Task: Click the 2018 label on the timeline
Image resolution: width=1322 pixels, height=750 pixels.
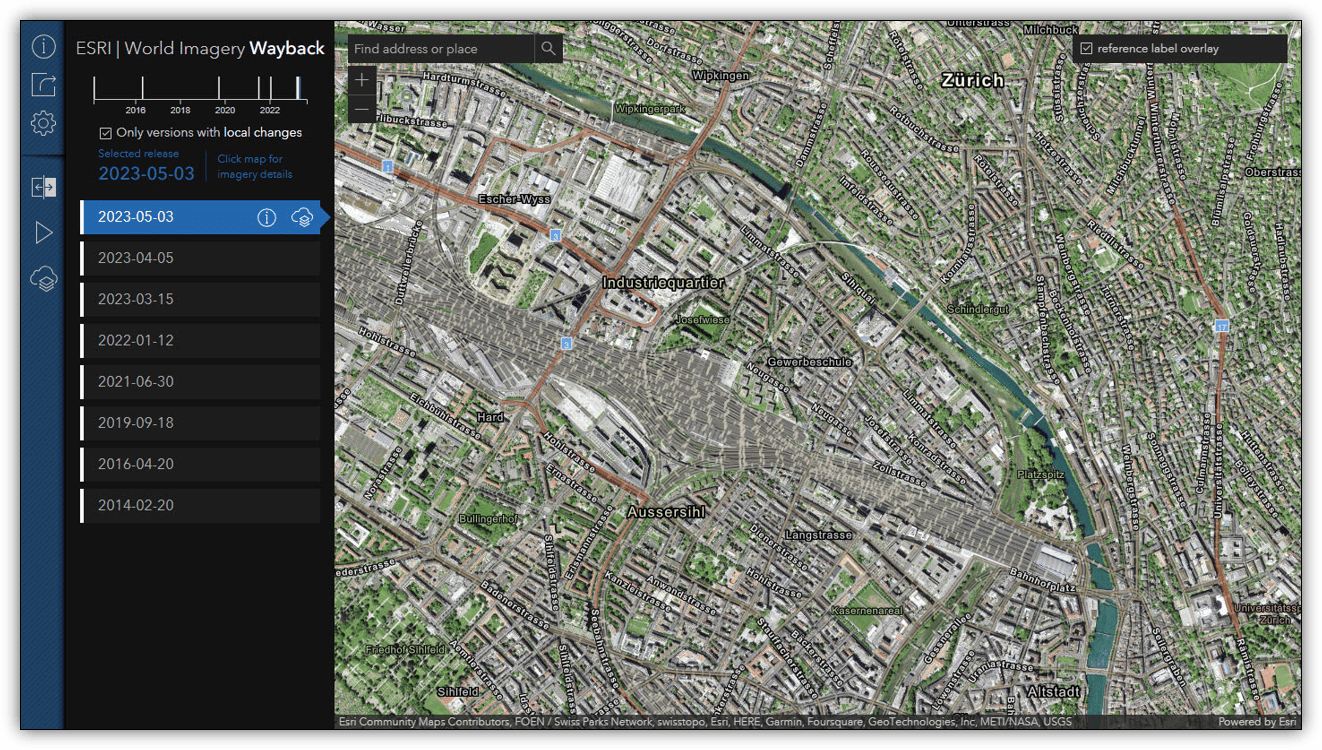Action: click(181, 110)
